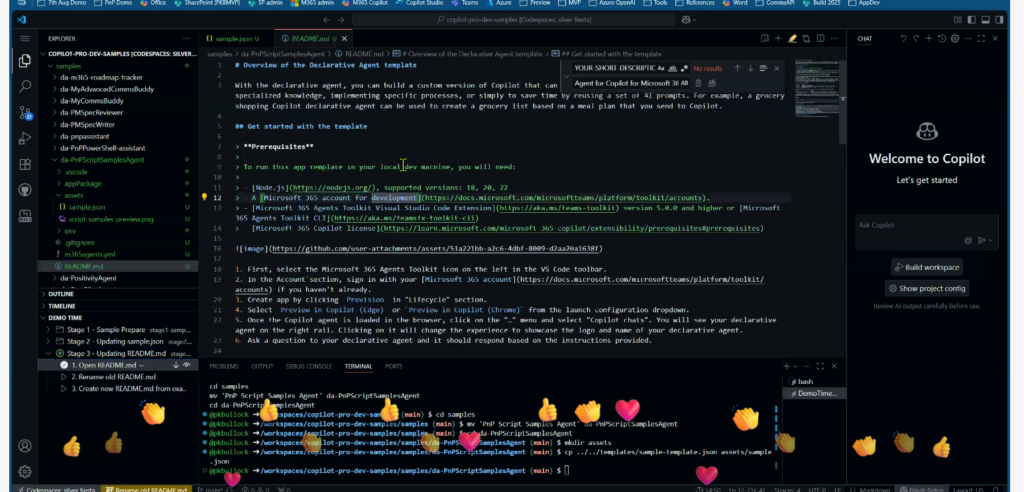Maximize the Chat panel
Viewport: 1024px width, 492px height.
click(x=982, y=39)
